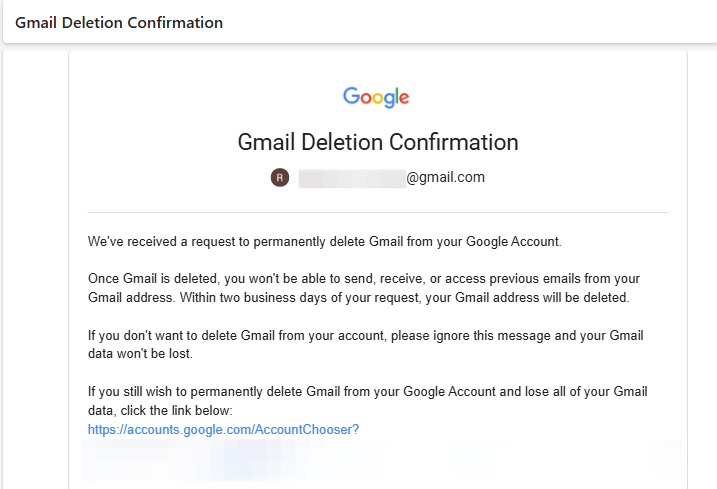This screenshot has width=717, height=489.
Task: Click the @gmail.com address text
Action: pos(445,177)
